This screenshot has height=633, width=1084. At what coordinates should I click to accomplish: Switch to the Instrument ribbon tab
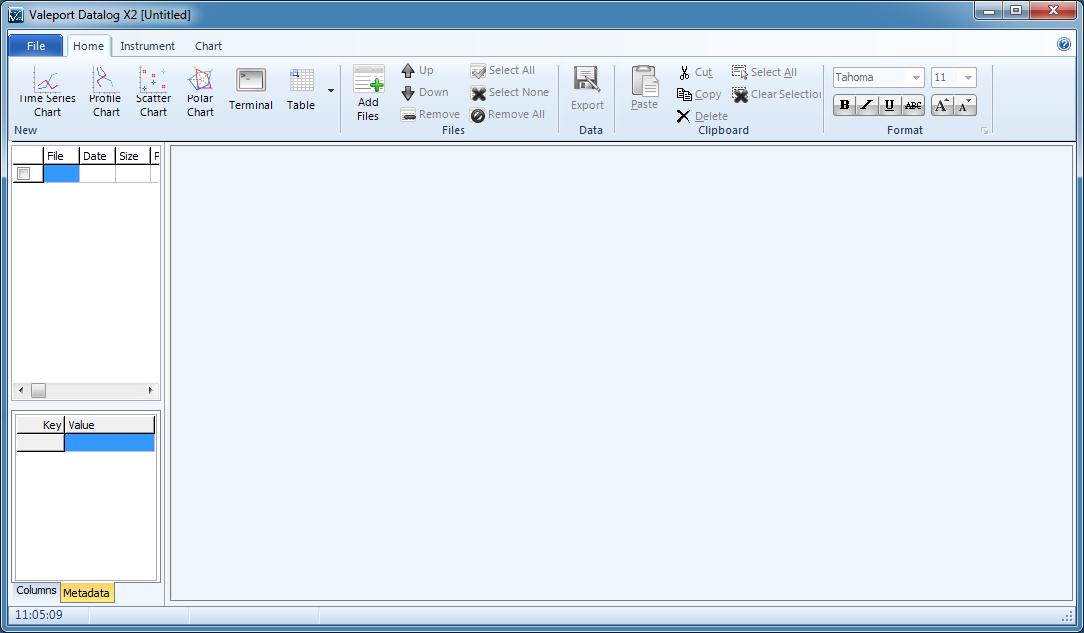tap(147, 46)
